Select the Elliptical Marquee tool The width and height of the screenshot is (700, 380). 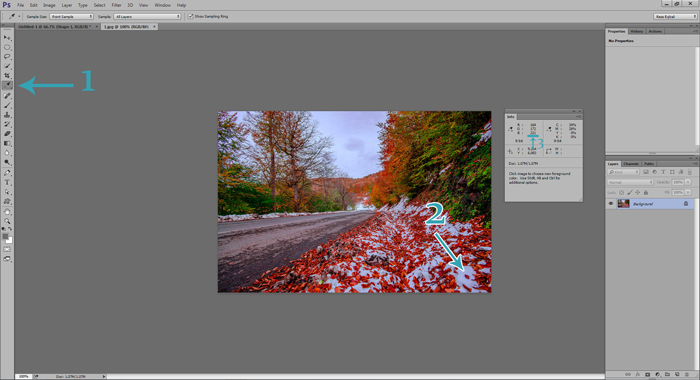(7, 47)
